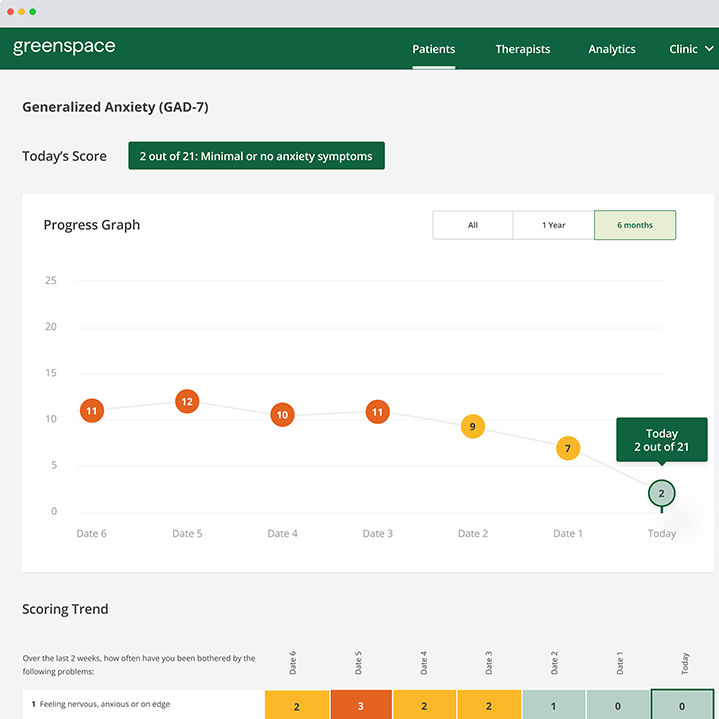Click the Clinic chevron arrow
The width and height of the screenshot is (719, 719).
click(709, 49)
